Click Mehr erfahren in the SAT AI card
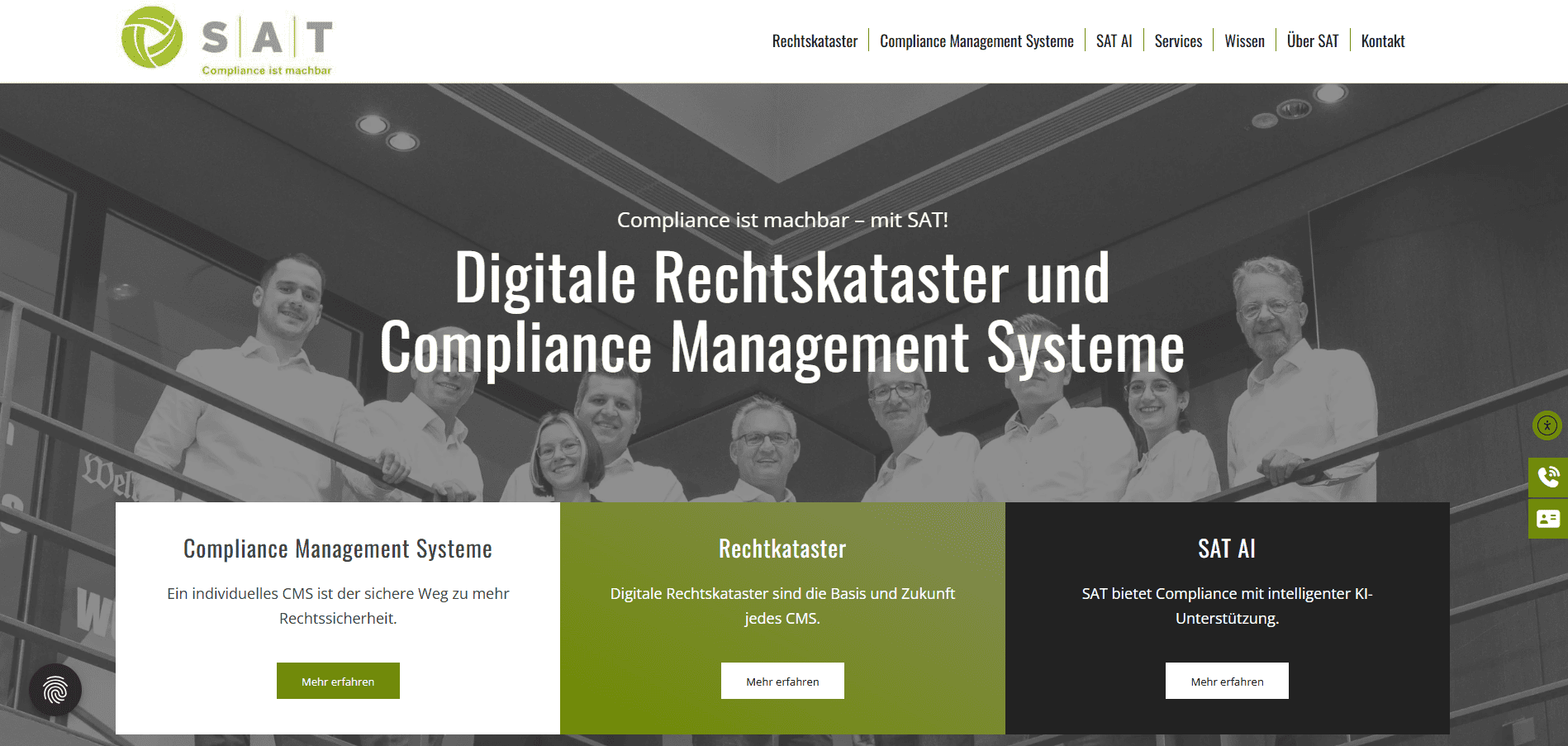This screenshot has width=1568, height=746. coord(1227,681)
